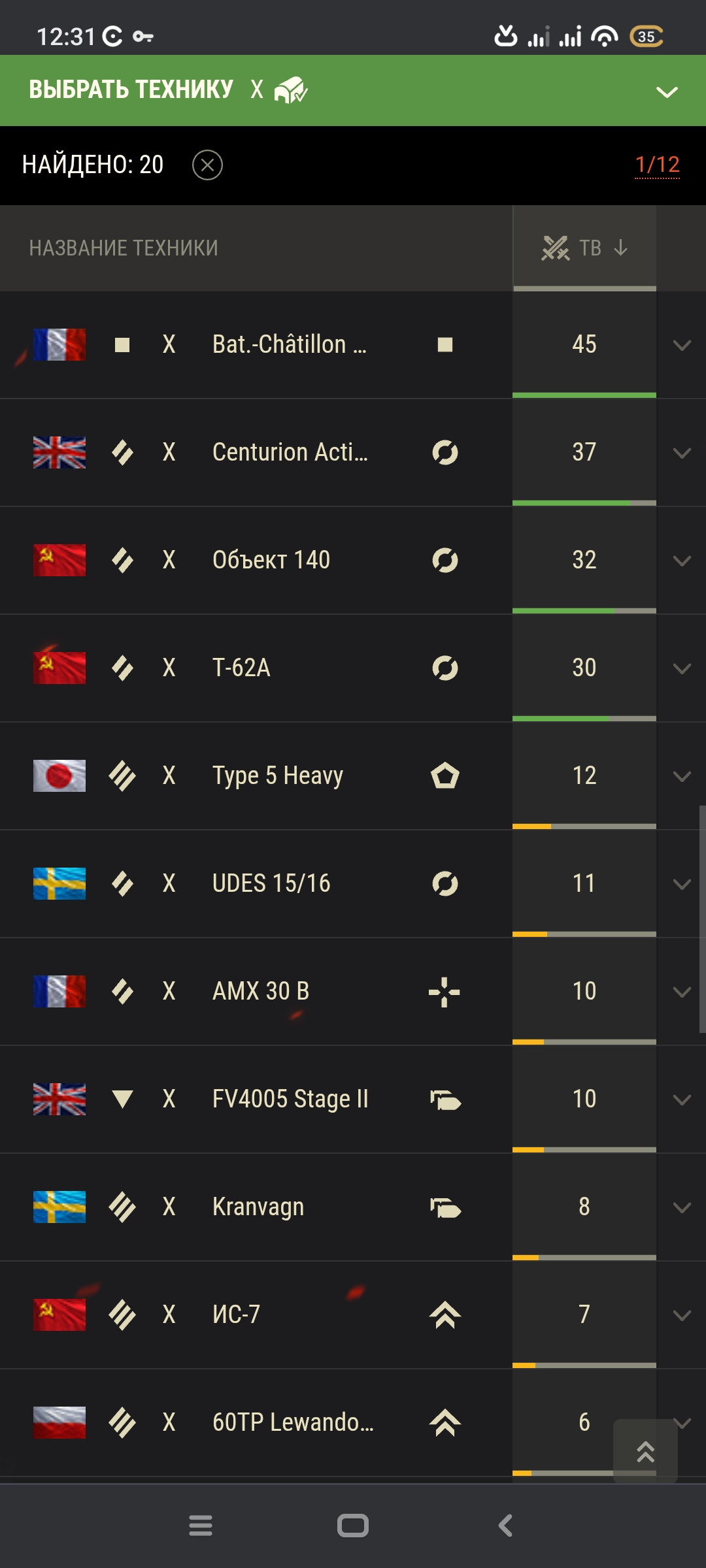Image resolution: width=706 pixels, height=1568 pixels.
Task: Tap the progress bar under 45 battles
Action: click(584, 395)
